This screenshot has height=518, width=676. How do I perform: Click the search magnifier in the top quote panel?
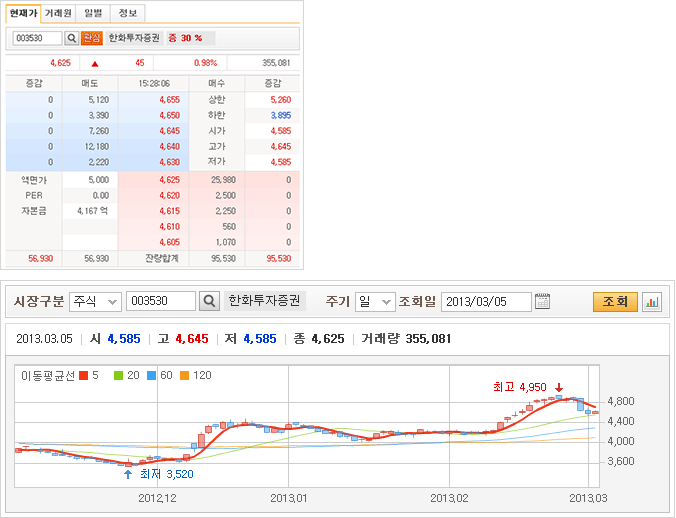point(71,38)
